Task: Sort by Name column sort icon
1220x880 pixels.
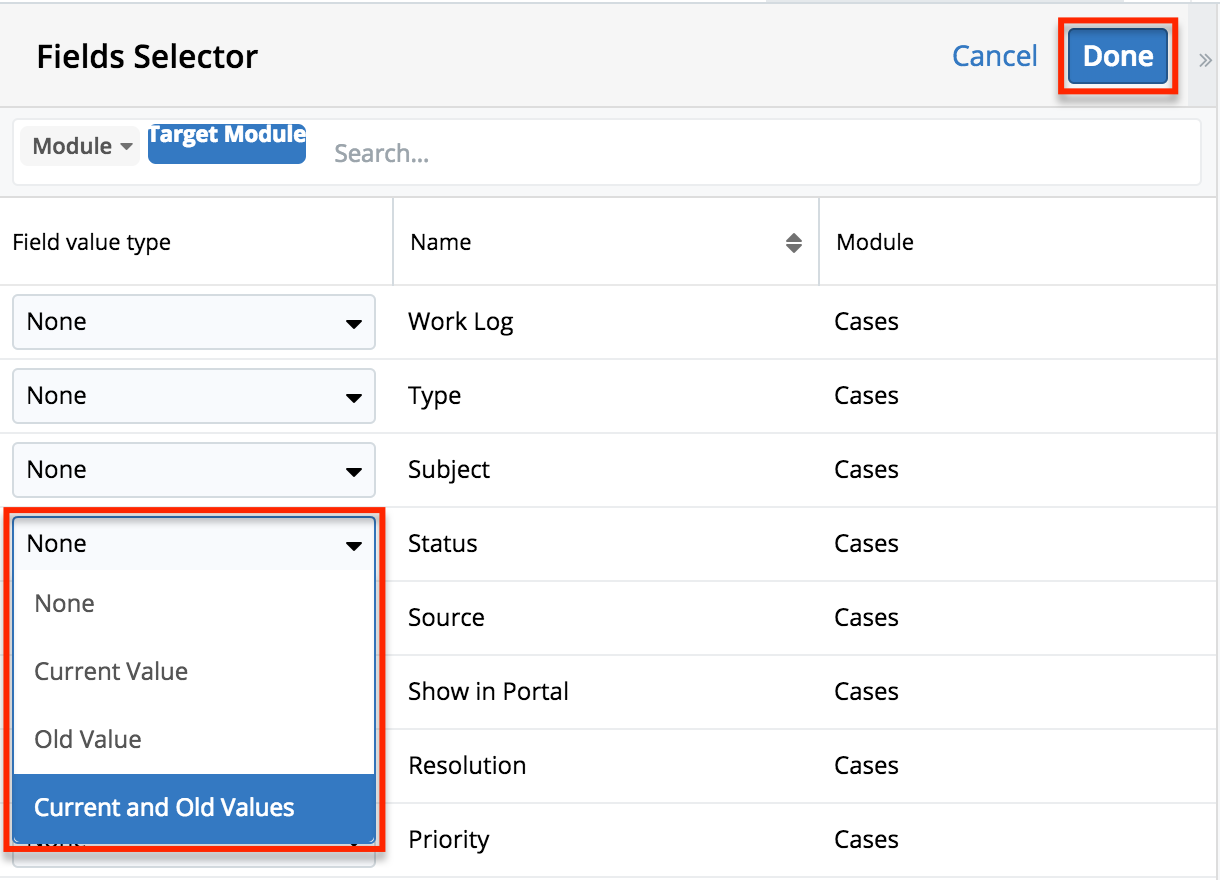Action: pos(793,243)
